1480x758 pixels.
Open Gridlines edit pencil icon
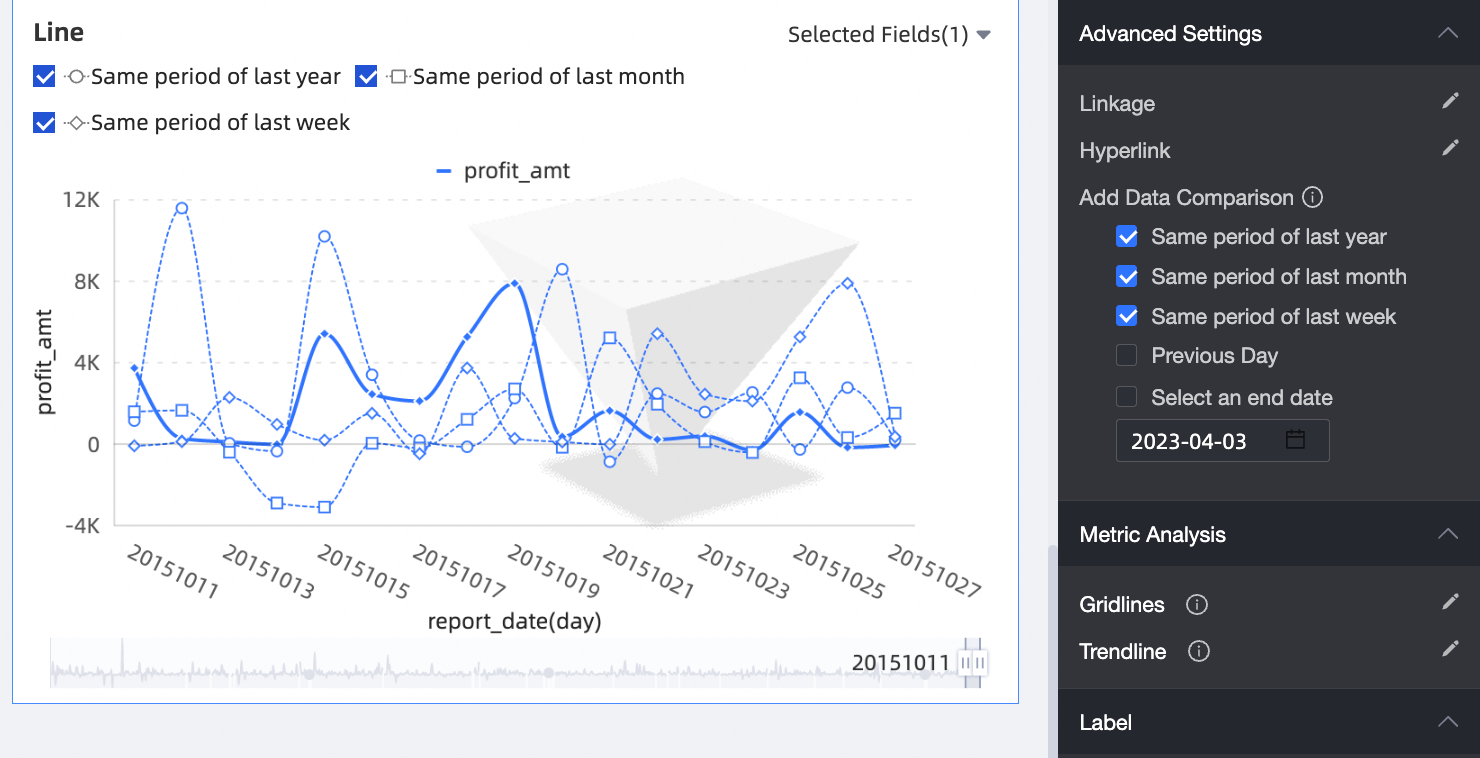1449,603
